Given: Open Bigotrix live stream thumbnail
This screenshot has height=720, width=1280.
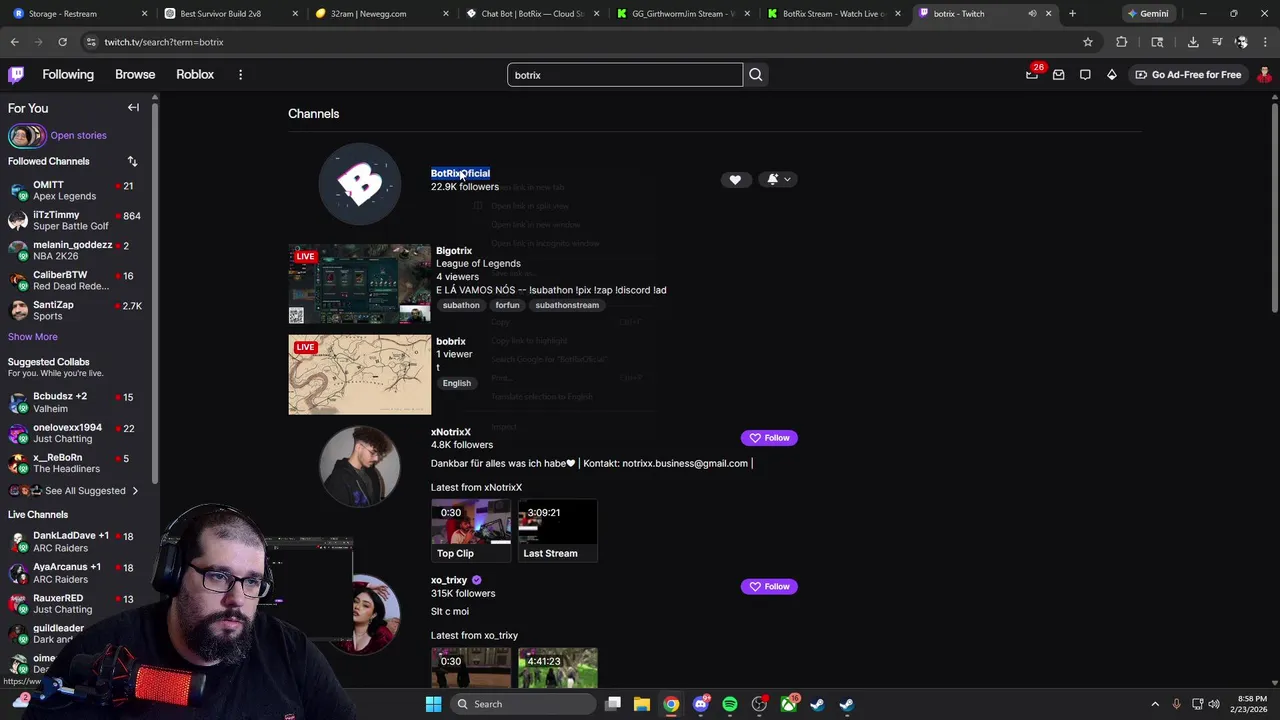Looking at the screenshot, I should click(x=360, y=284).
